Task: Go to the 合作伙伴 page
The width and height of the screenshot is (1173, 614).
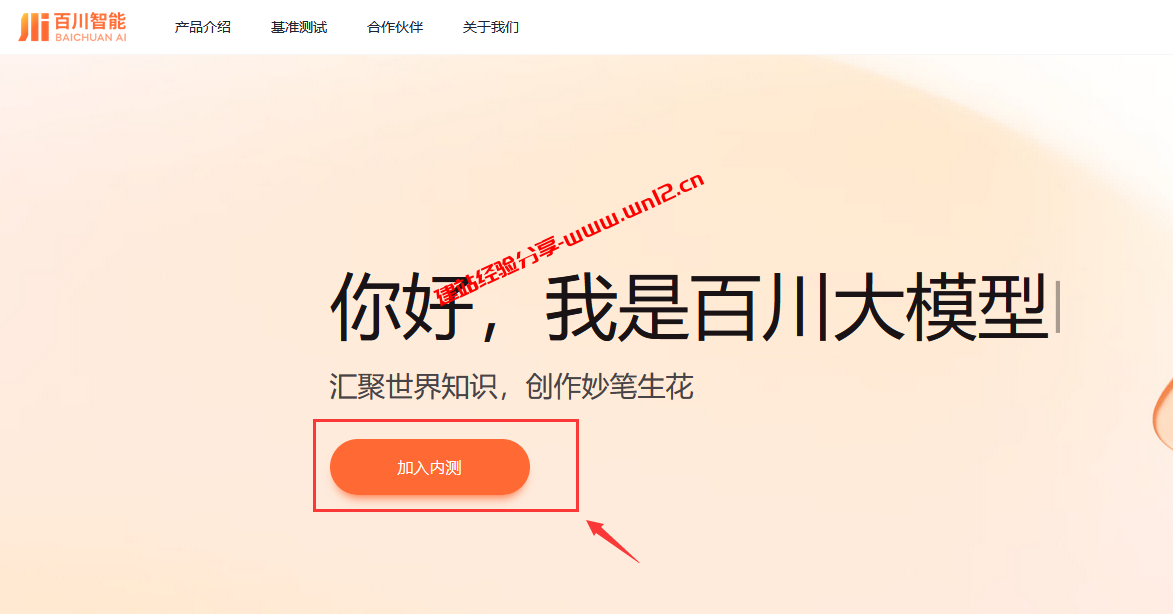Action: pyautogui.click(x=395, y=27)
